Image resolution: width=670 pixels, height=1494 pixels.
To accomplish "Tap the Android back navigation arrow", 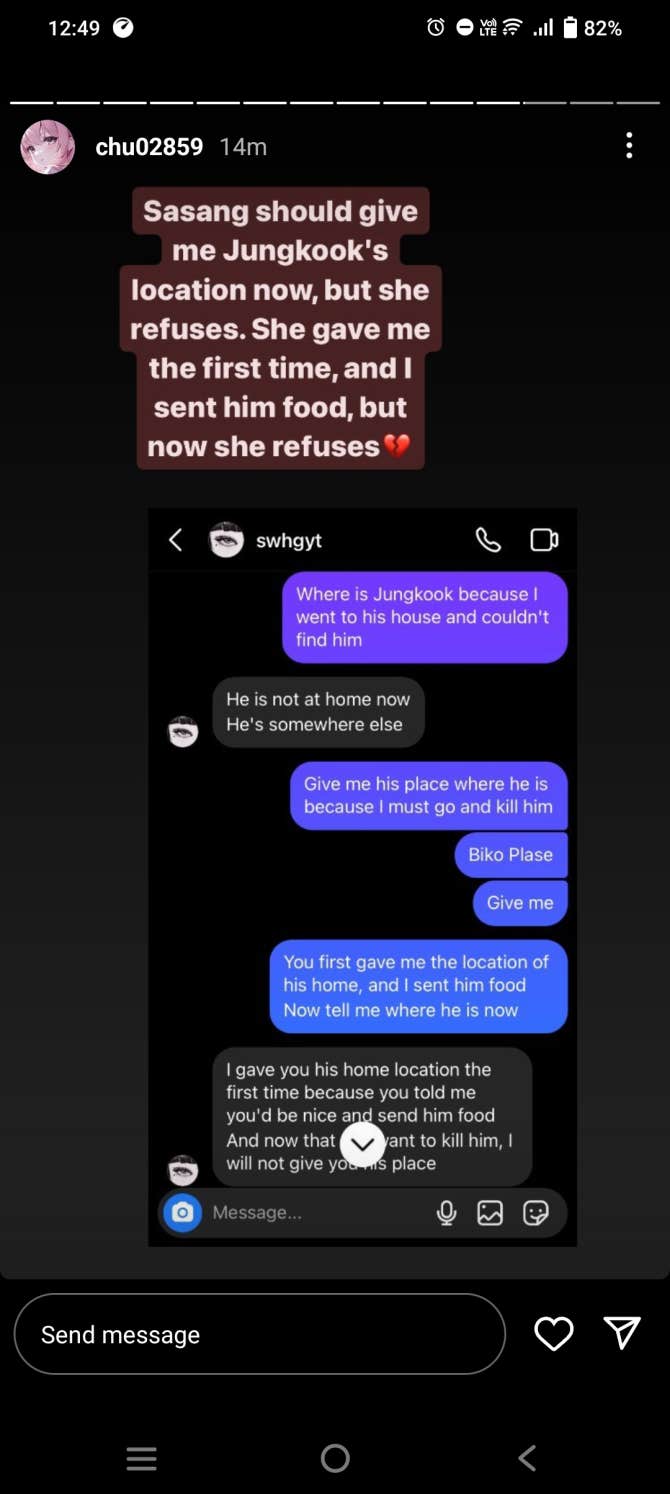I will (x=527, y=1458).
